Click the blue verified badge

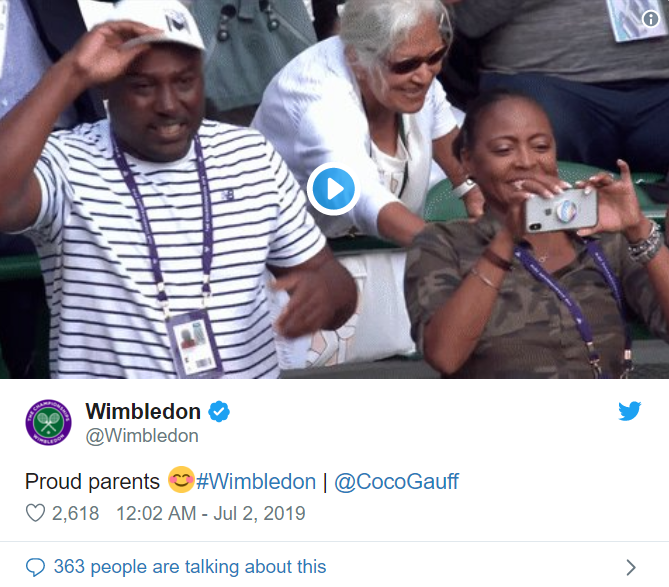pos(219,411)
